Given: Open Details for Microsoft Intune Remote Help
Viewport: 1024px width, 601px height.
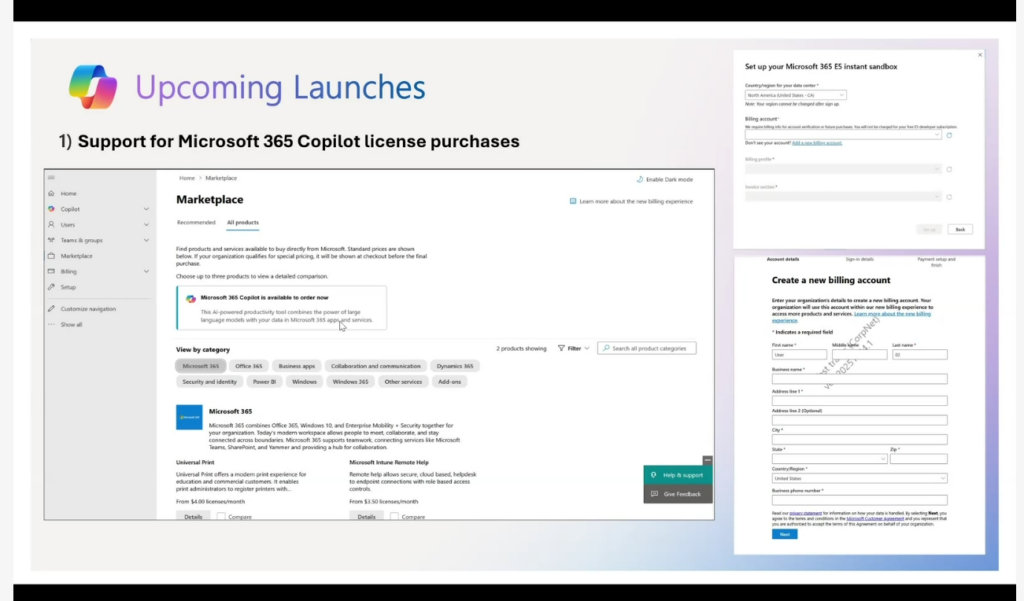Looking at the screenshot, I should point(366,517).
